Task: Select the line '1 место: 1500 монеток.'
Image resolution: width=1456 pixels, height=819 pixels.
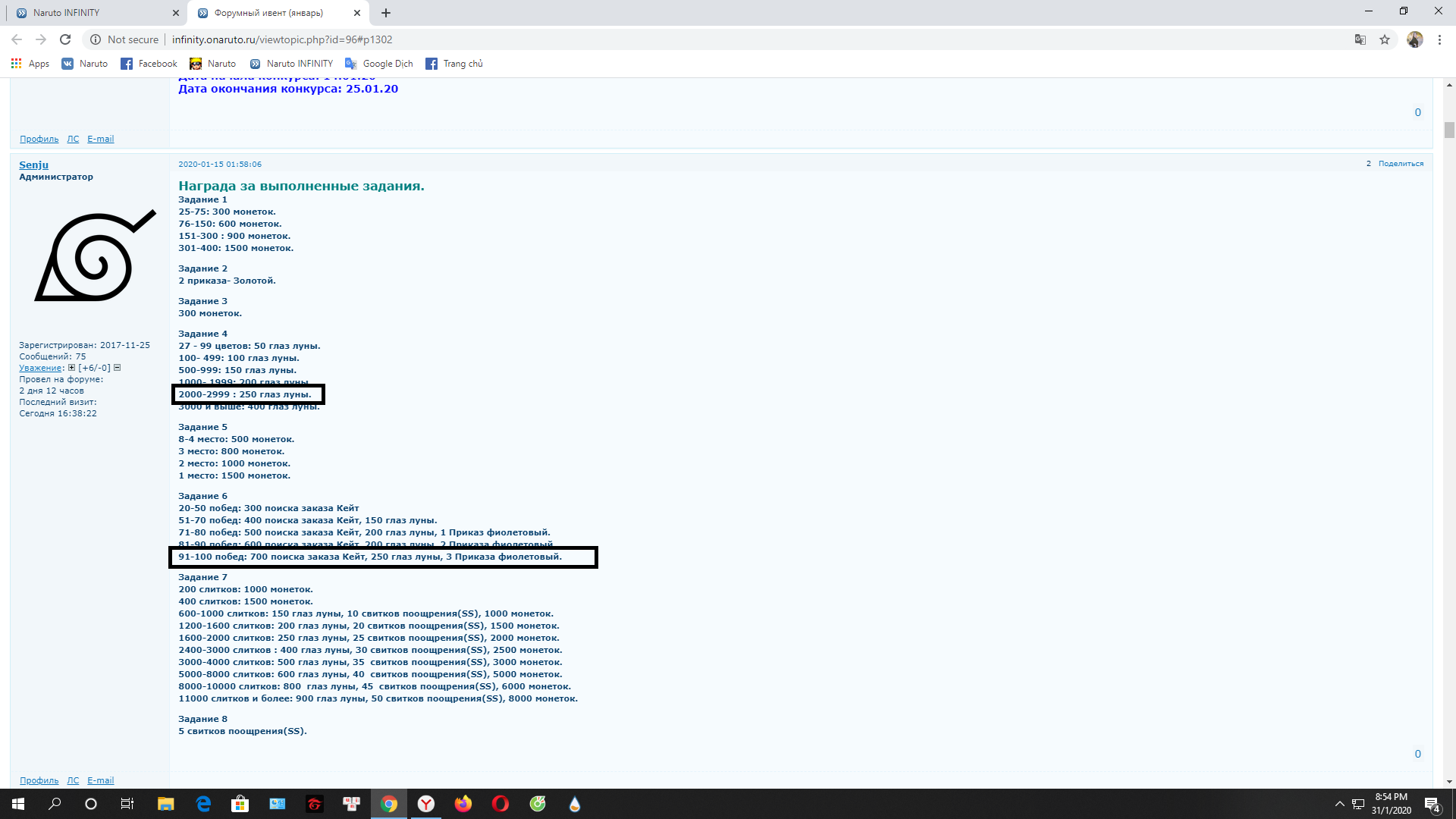Action: click(234, 475)
